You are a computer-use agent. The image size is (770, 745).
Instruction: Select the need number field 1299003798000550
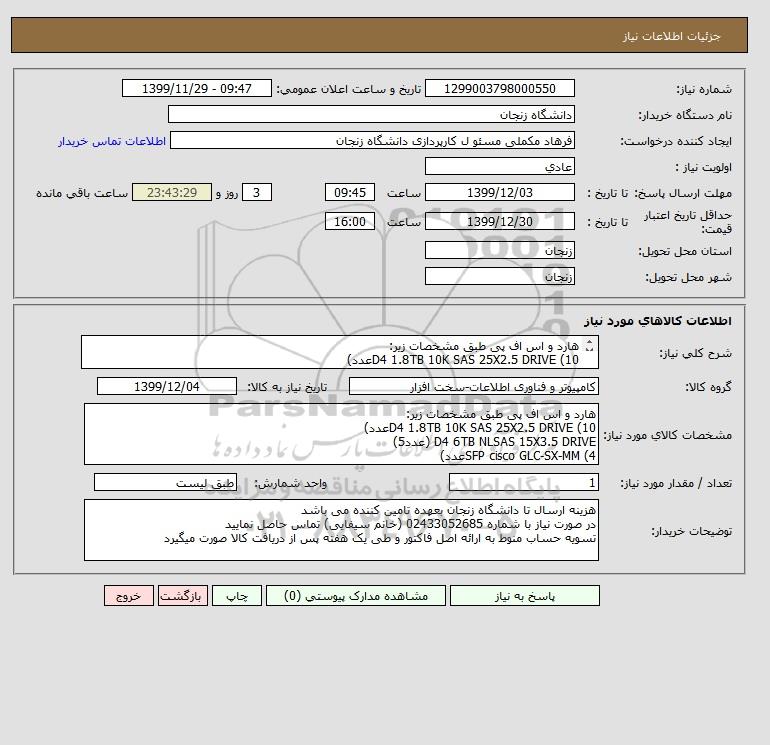point(499,88)
